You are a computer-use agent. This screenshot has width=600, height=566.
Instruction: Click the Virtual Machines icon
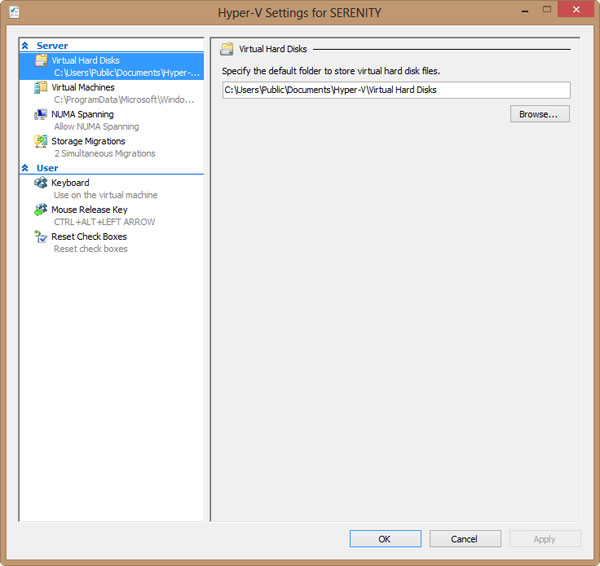coord(41,87)
